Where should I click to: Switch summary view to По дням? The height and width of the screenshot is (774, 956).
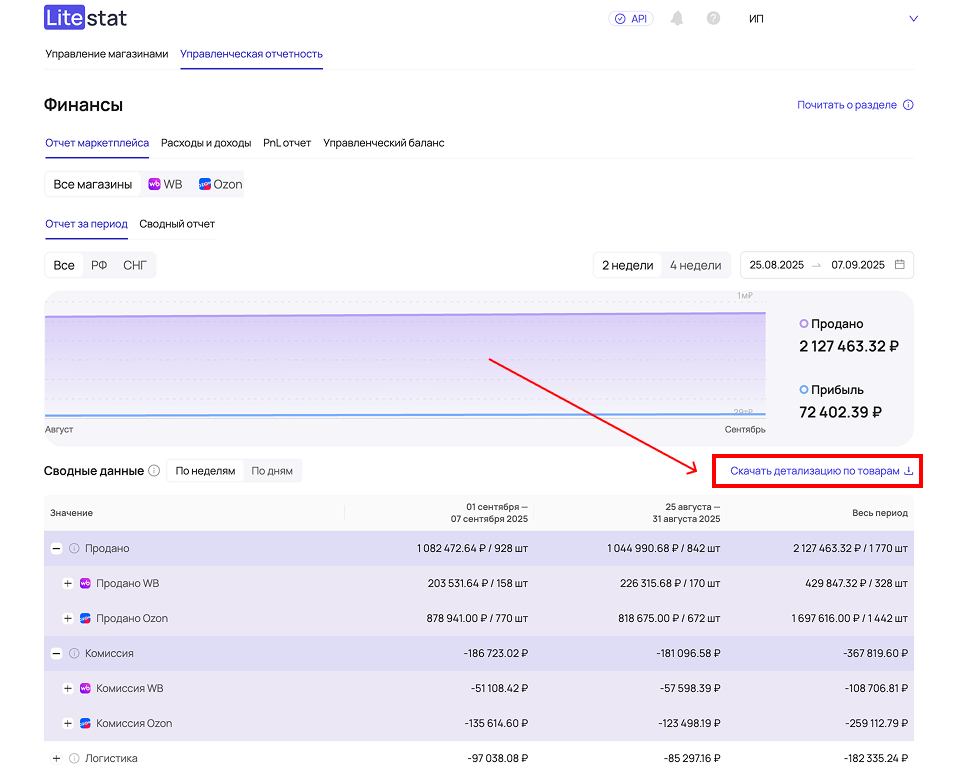(x=272, y=471)
